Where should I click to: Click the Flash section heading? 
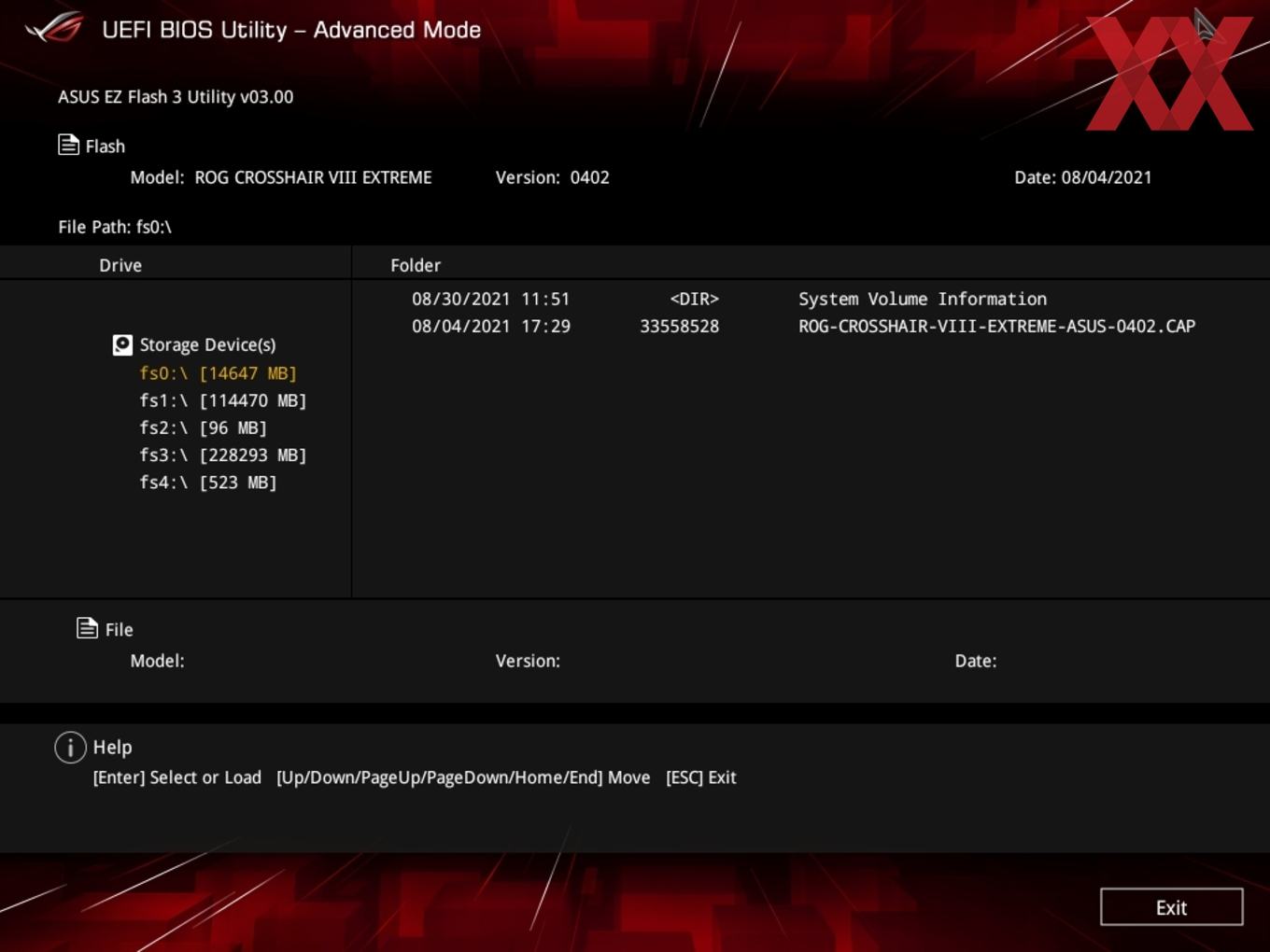click(x=105, y=146)
